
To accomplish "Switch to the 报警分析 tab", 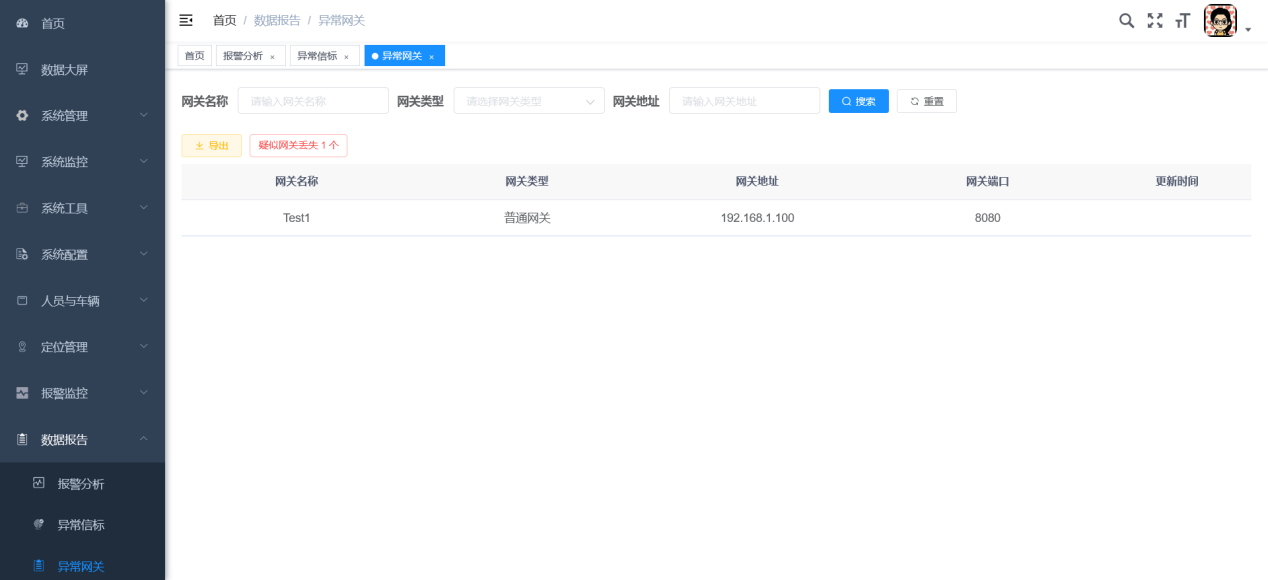I will click(x=243, y=56).
